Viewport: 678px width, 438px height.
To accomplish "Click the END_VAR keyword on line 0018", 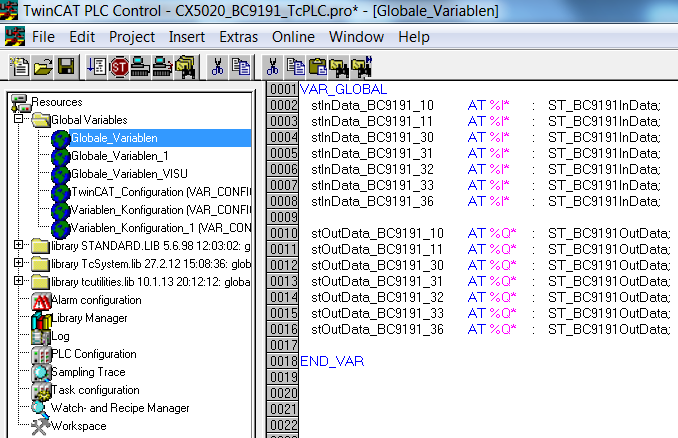I will [x=332, y=361].
